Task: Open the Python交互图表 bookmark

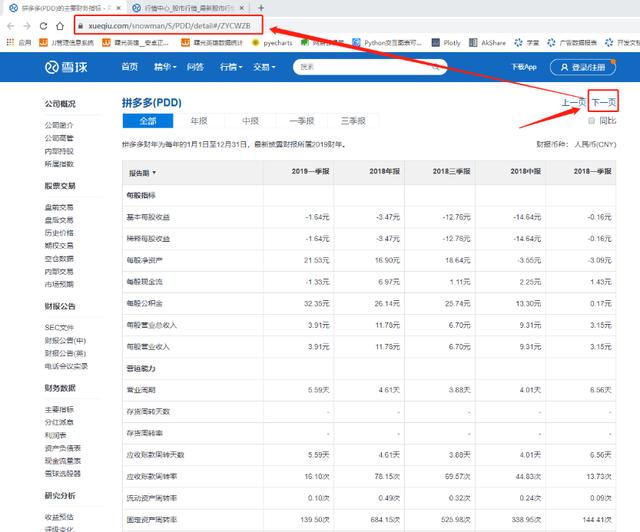Action: tap(387, 42)
